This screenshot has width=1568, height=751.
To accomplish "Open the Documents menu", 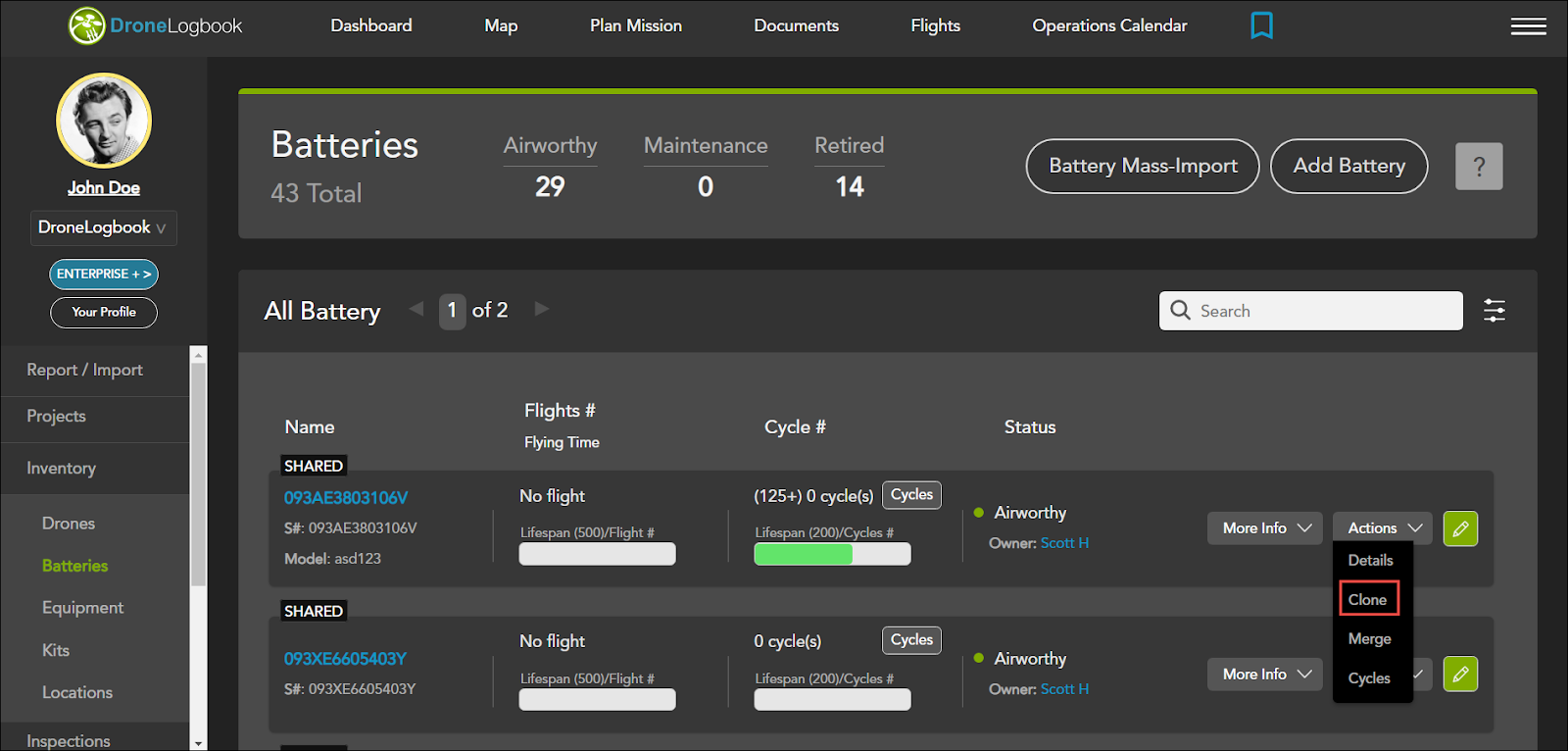I will click(x=797, y=25).
